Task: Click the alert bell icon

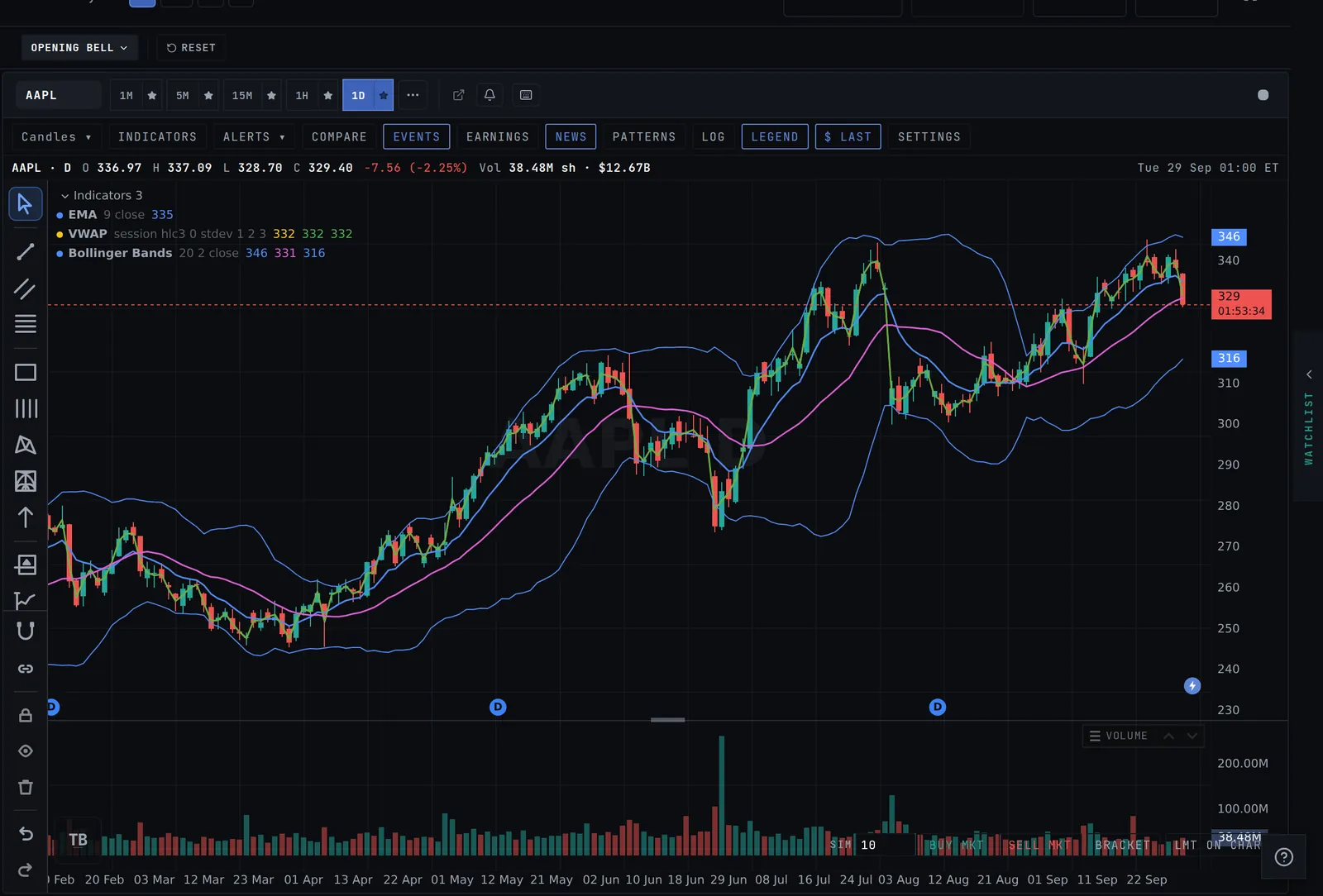Action: pyautogui.click(x=490, y=95)
